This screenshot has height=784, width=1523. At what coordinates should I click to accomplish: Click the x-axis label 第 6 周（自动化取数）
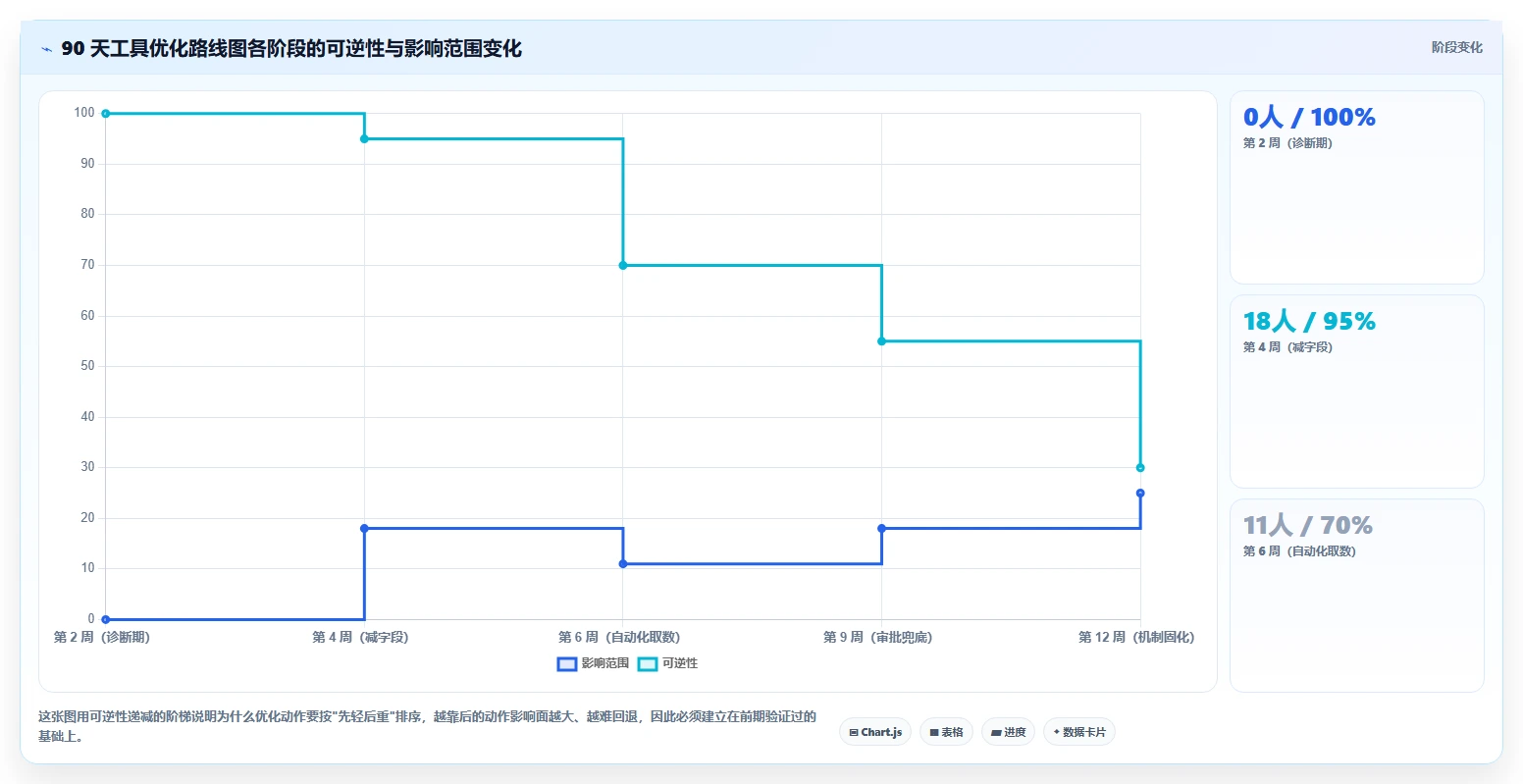click(x=620, y=638)
